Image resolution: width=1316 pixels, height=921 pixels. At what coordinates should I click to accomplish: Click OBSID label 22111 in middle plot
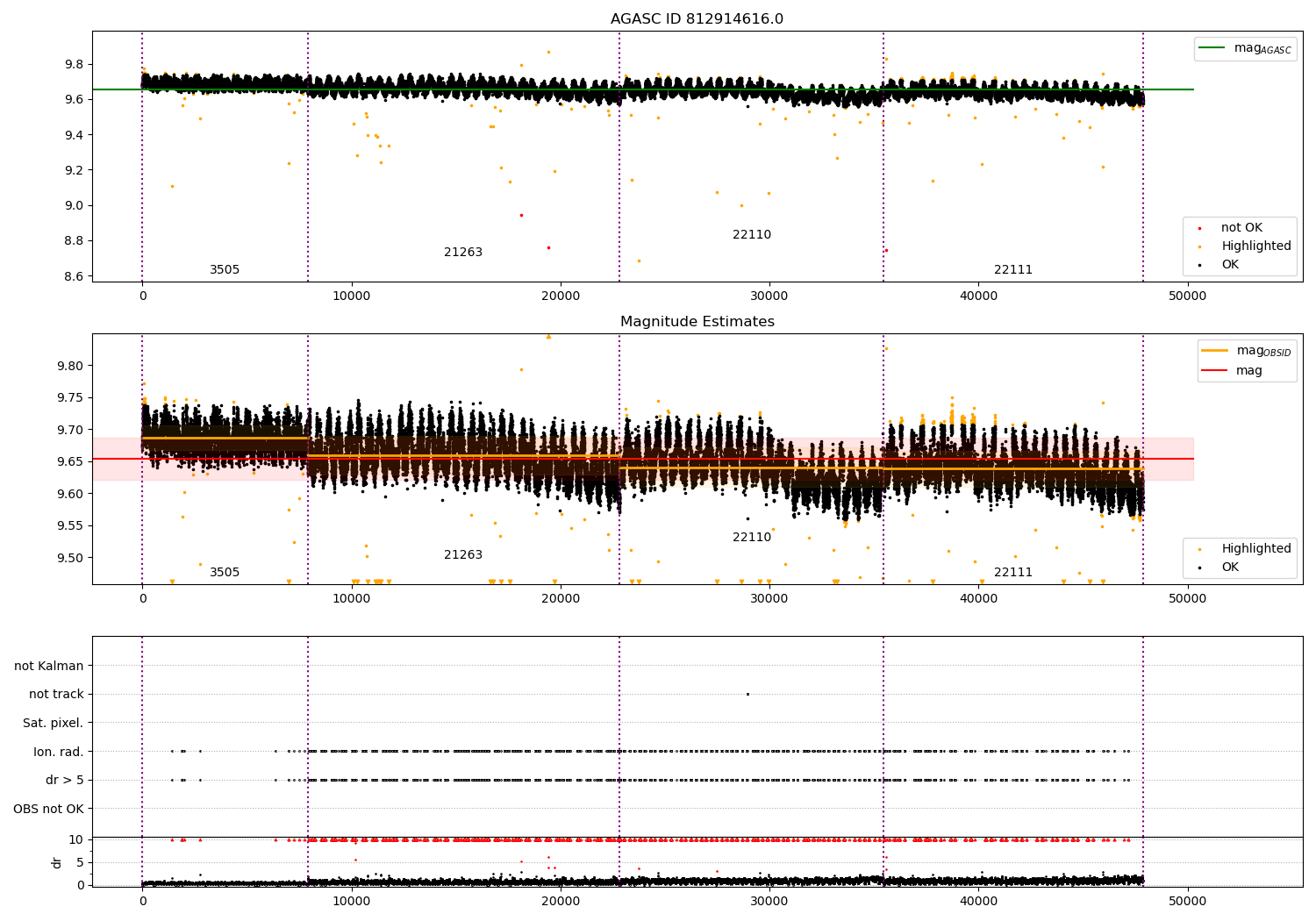pos(1013,573)
